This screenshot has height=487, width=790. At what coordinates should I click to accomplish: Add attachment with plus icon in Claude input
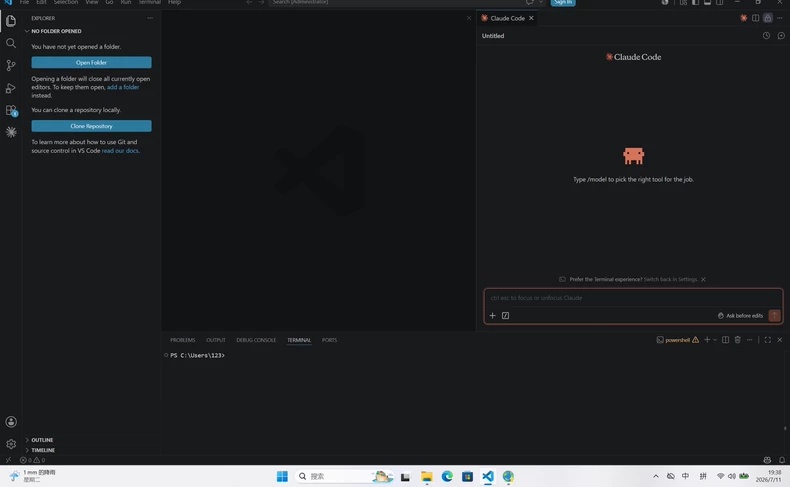click(493, 316)
